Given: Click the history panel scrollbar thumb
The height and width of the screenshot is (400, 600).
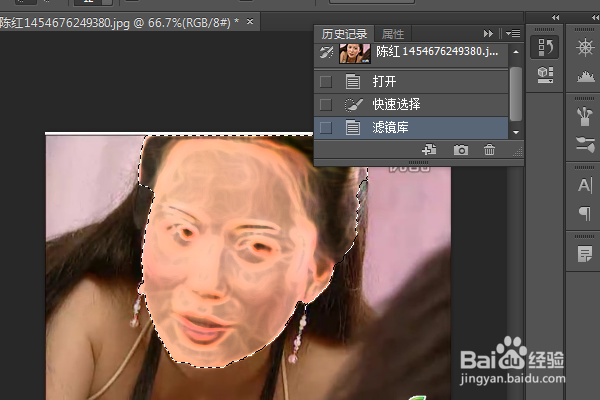Looking at the screenshot, I should pyautogui.click(x=516, y=93).
